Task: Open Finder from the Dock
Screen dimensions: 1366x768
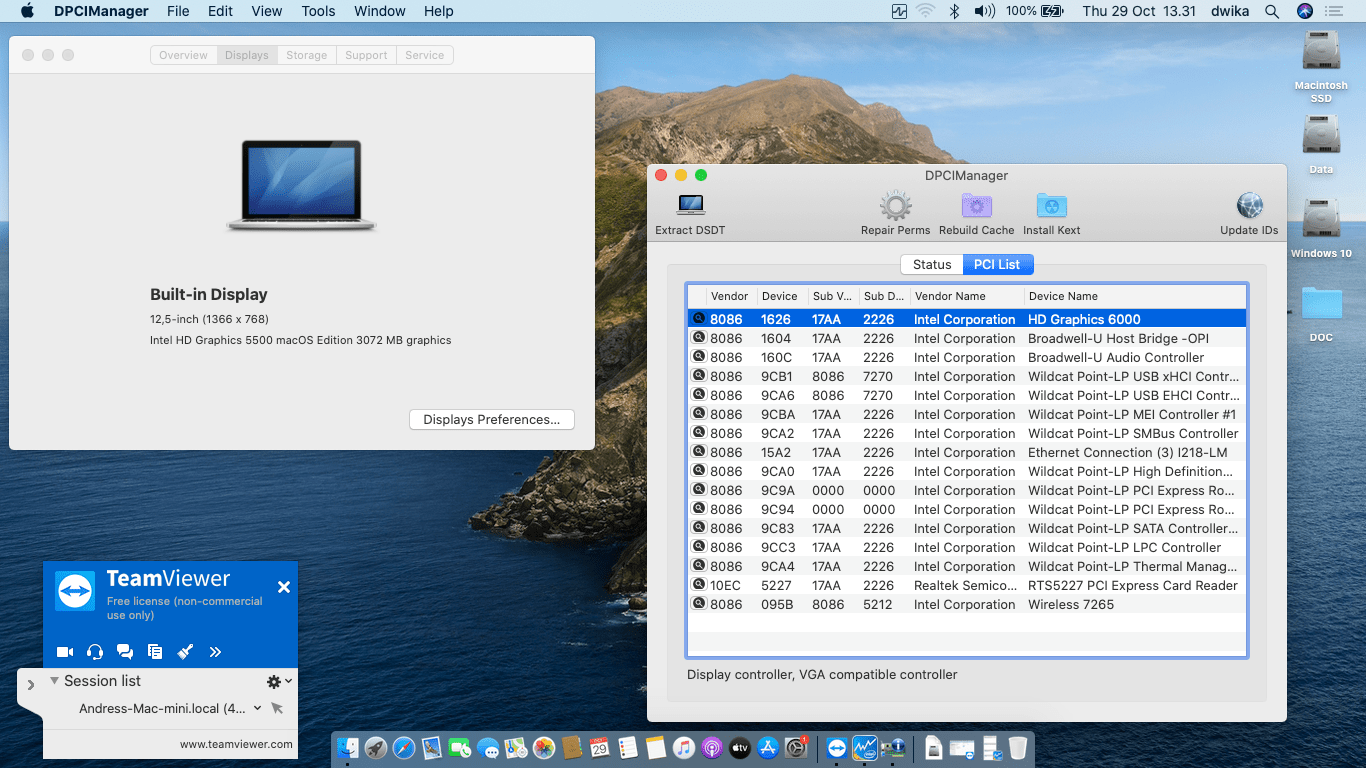Action: (x=348, y=748)
